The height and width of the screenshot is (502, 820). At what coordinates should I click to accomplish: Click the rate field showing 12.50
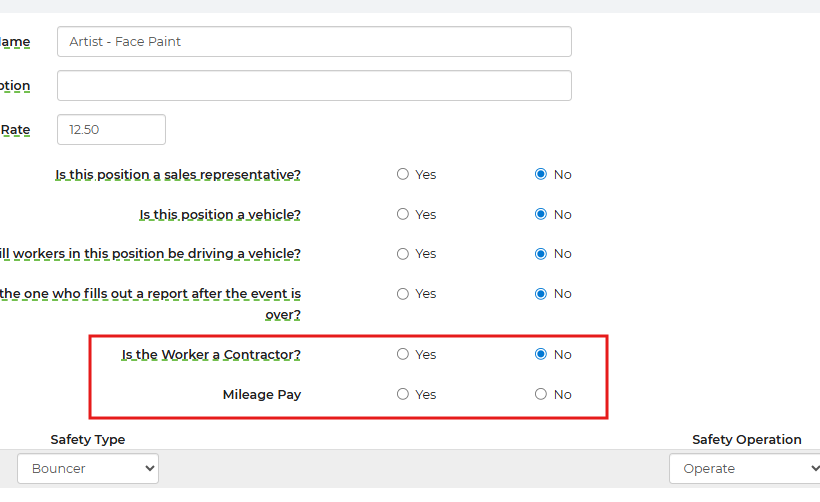coord(111,130)
